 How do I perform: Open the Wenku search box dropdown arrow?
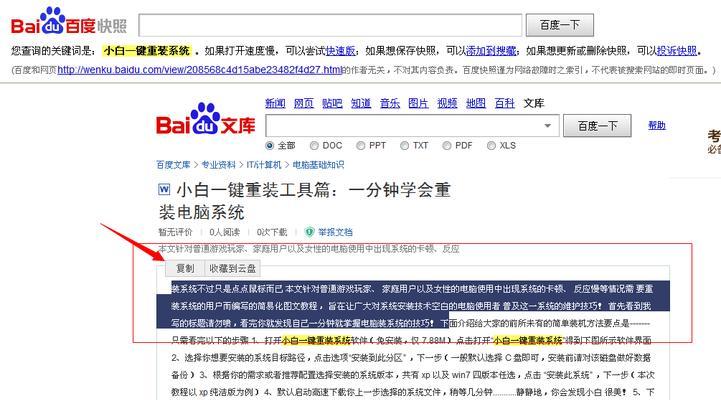547,126
